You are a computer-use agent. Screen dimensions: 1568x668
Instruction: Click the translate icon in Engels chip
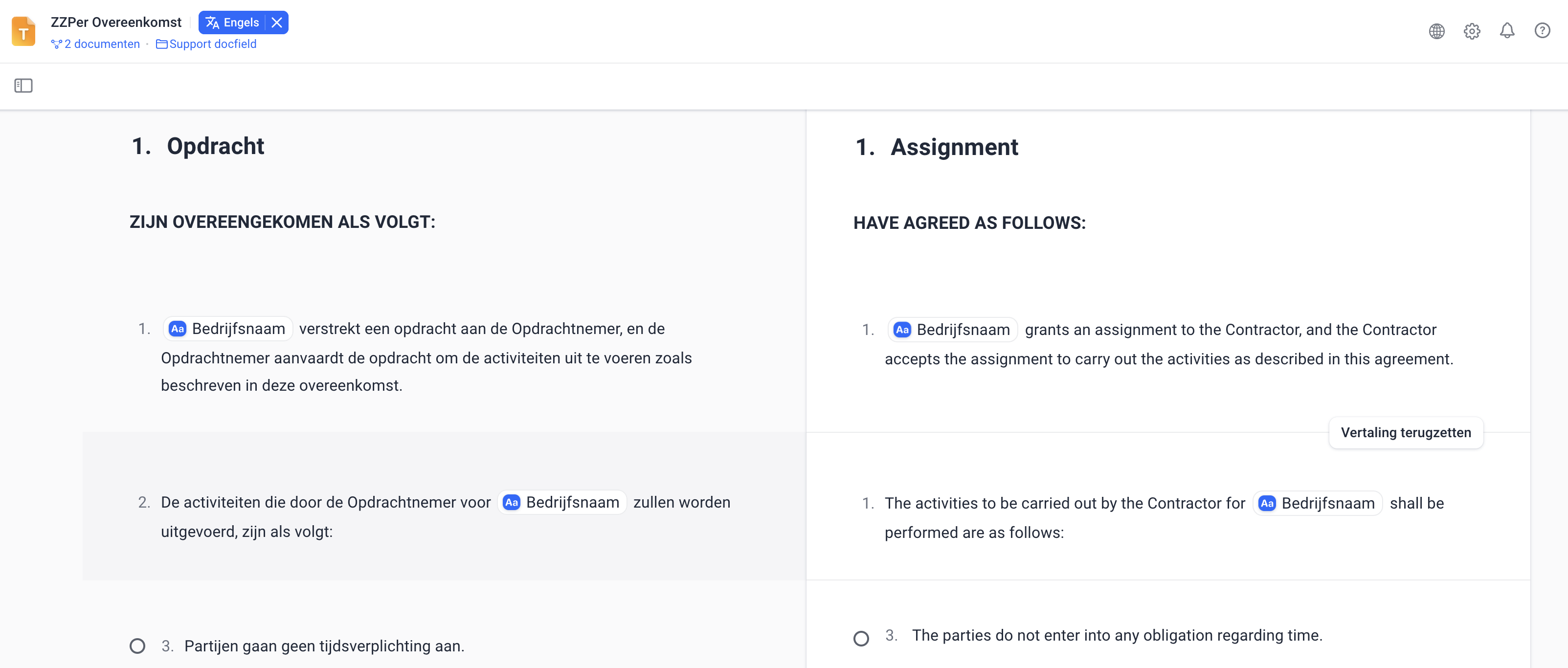212,22
